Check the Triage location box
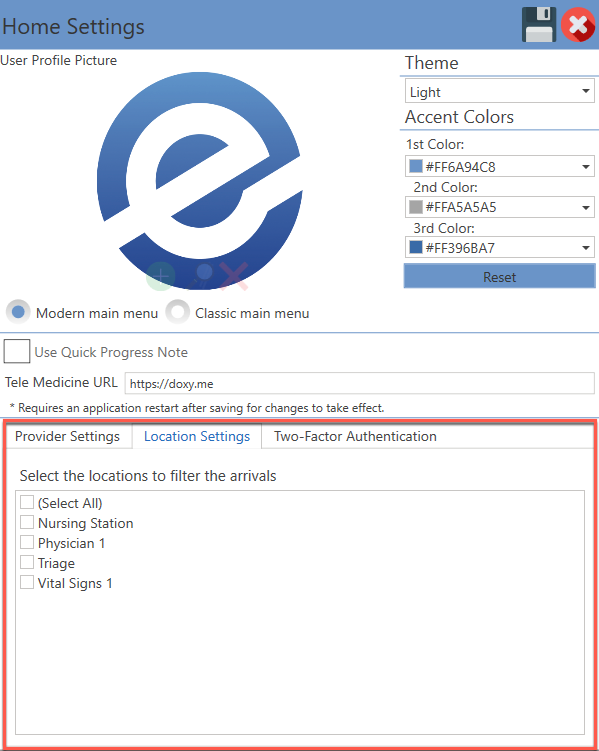The height and width of the screenshot is (751, 599). click(x=27, y=562)
